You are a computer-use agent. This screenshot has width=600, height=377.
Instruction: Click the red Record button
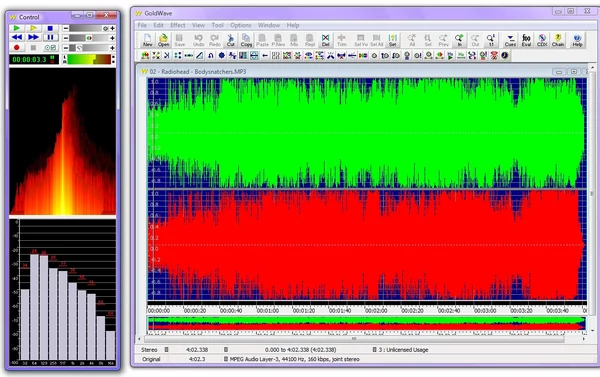click(x=16, y=47)
